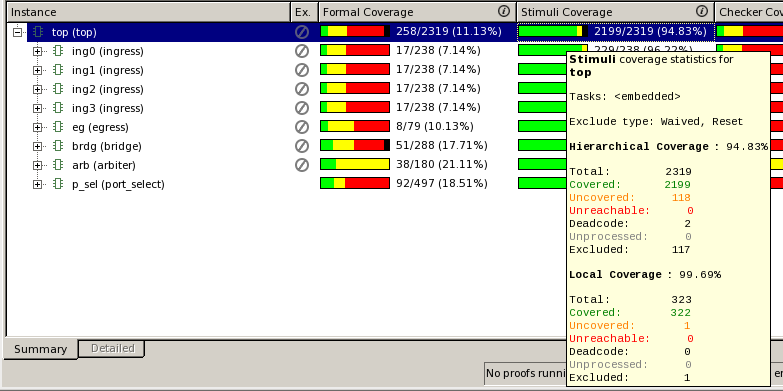Click the module icon beside eg (egress)
The image size is (783, 391).
tap(58, 127)
